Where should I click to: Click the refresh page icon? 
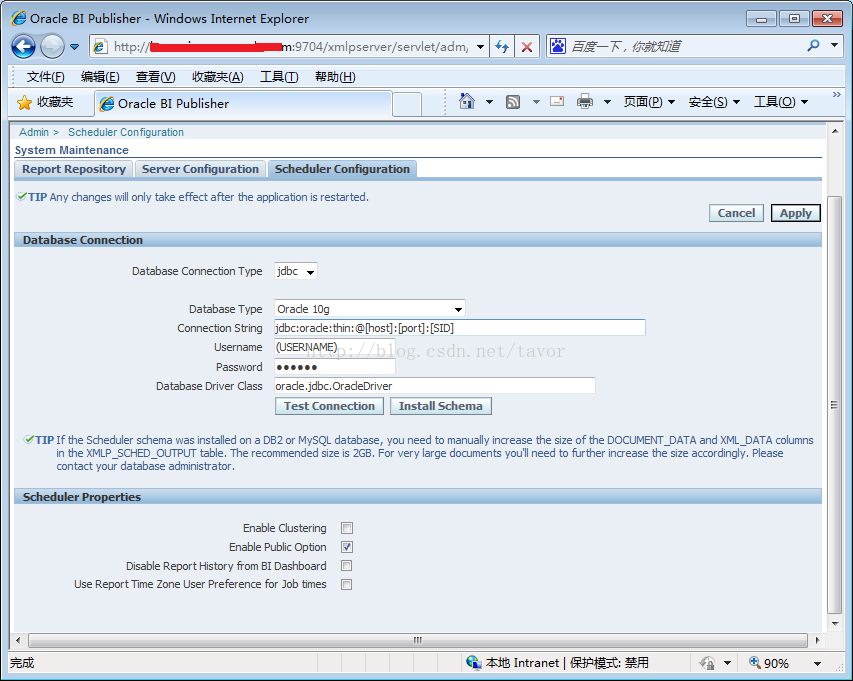click(502, 46)
